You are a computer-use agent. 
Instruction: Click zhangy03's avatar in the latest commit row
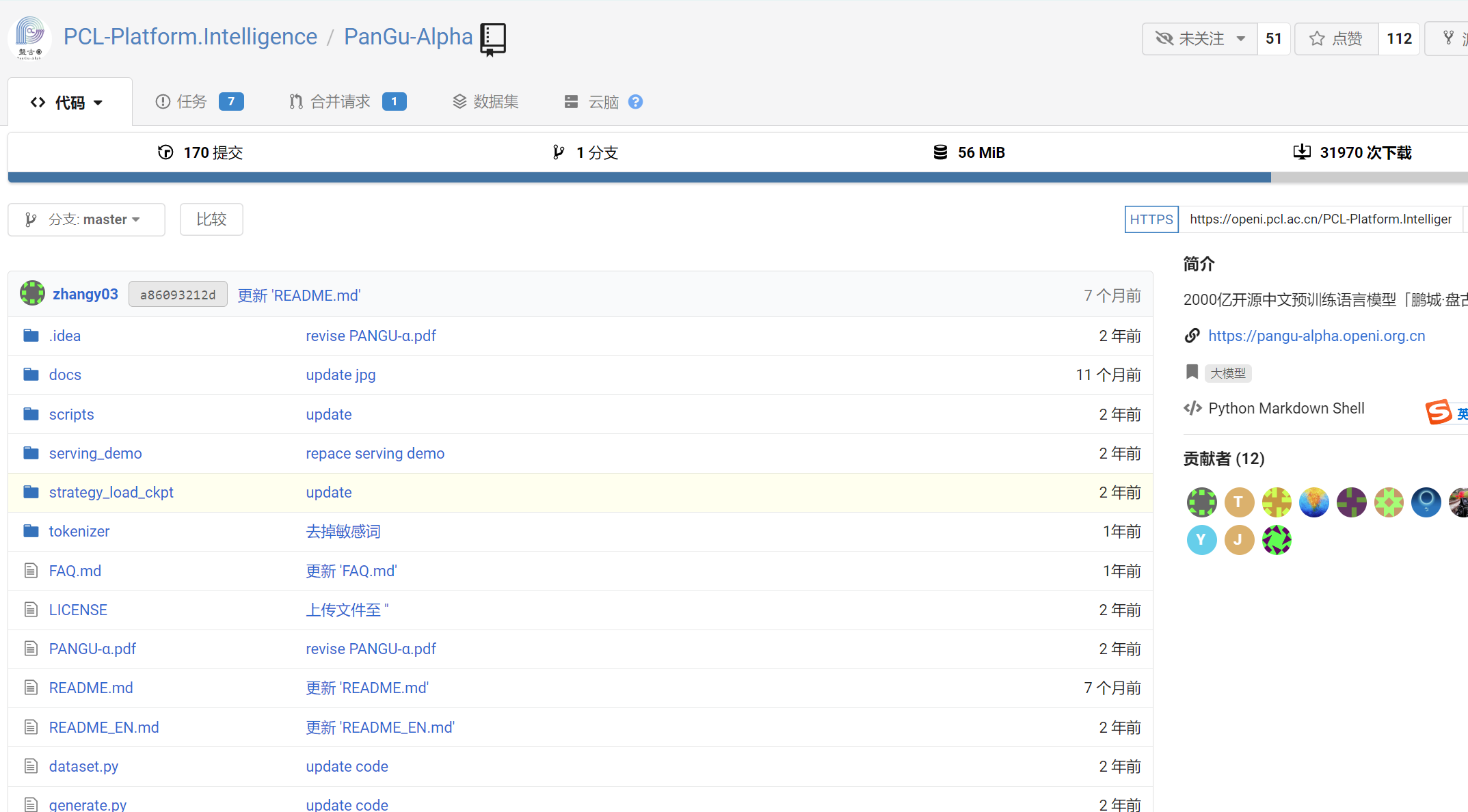[32, 293]
